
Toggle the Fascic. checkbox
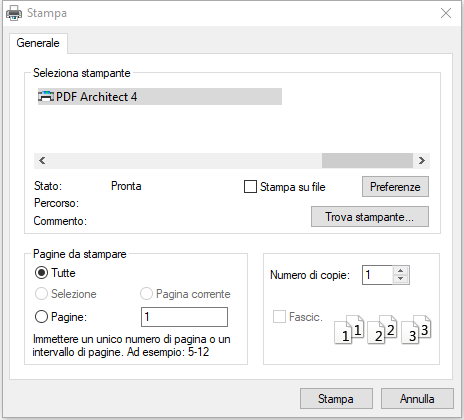tap(279, 317)
